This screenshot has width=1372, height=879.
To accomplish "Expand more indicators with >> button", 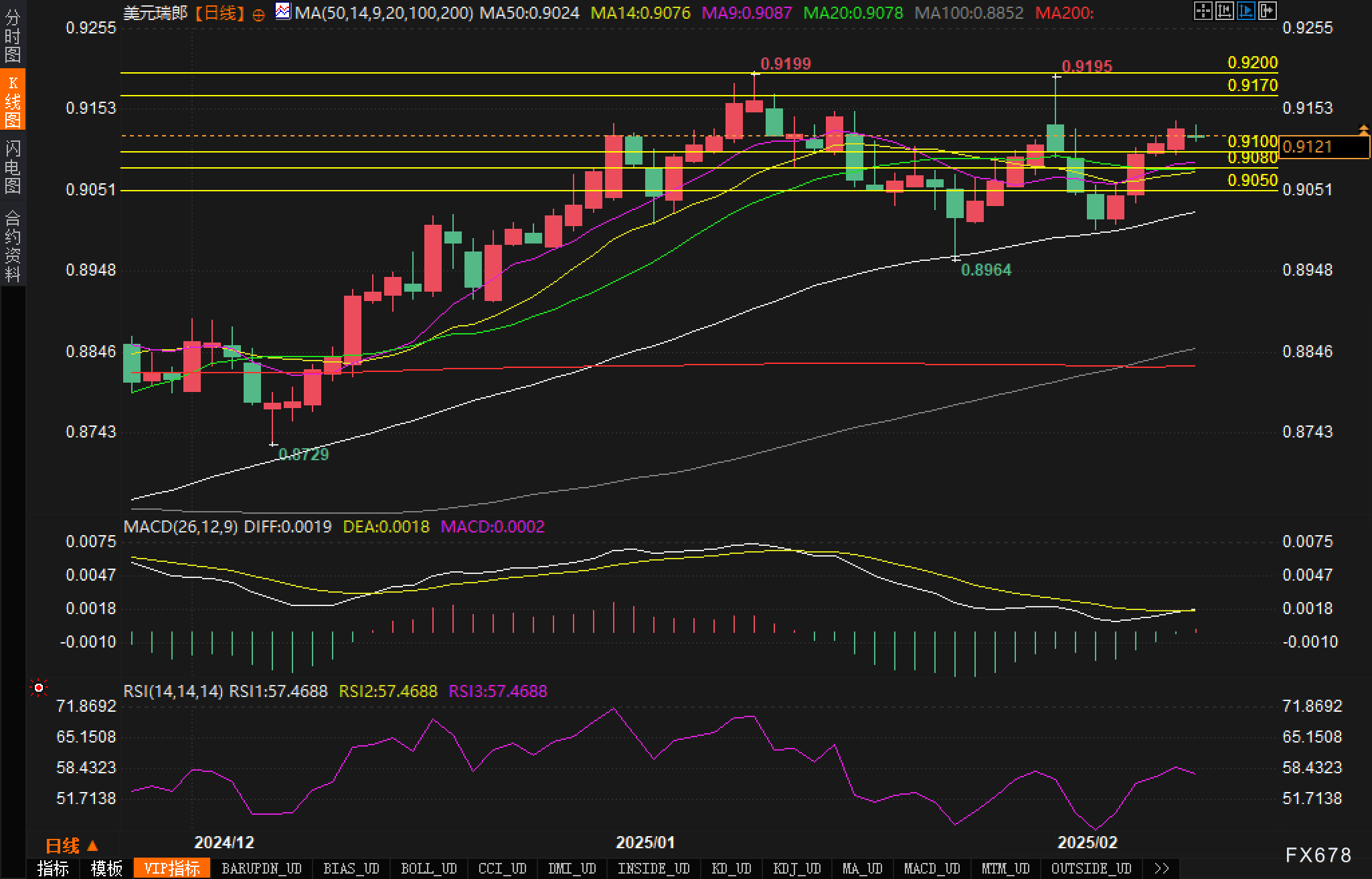I will [x=1162, y=868].
